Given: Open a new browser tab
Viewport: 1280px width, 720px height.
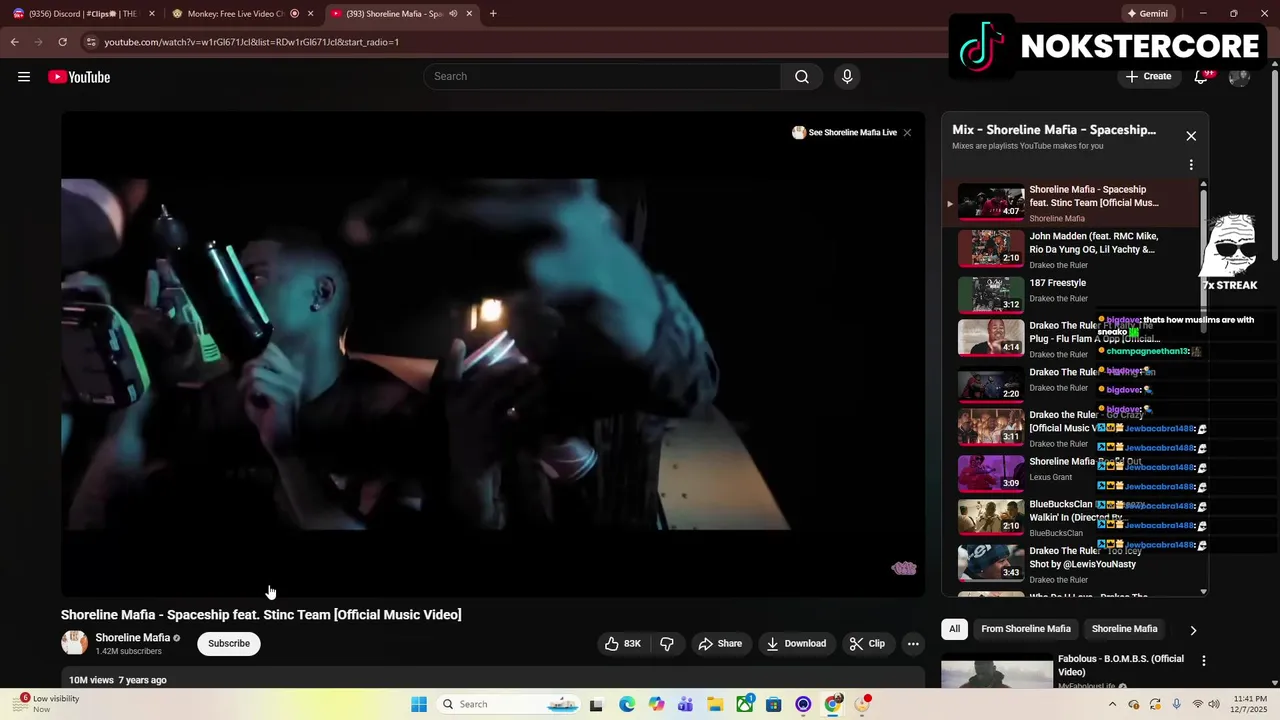Looking at the screenshot, I should (x=493, y=14).
